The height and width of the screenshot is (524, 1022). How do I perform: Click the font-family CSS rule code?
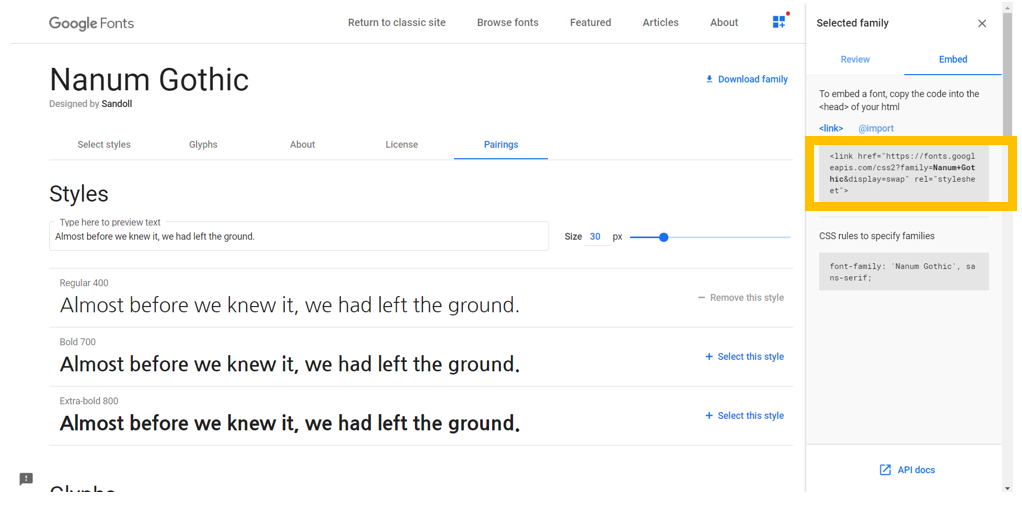tap(903, 272)
